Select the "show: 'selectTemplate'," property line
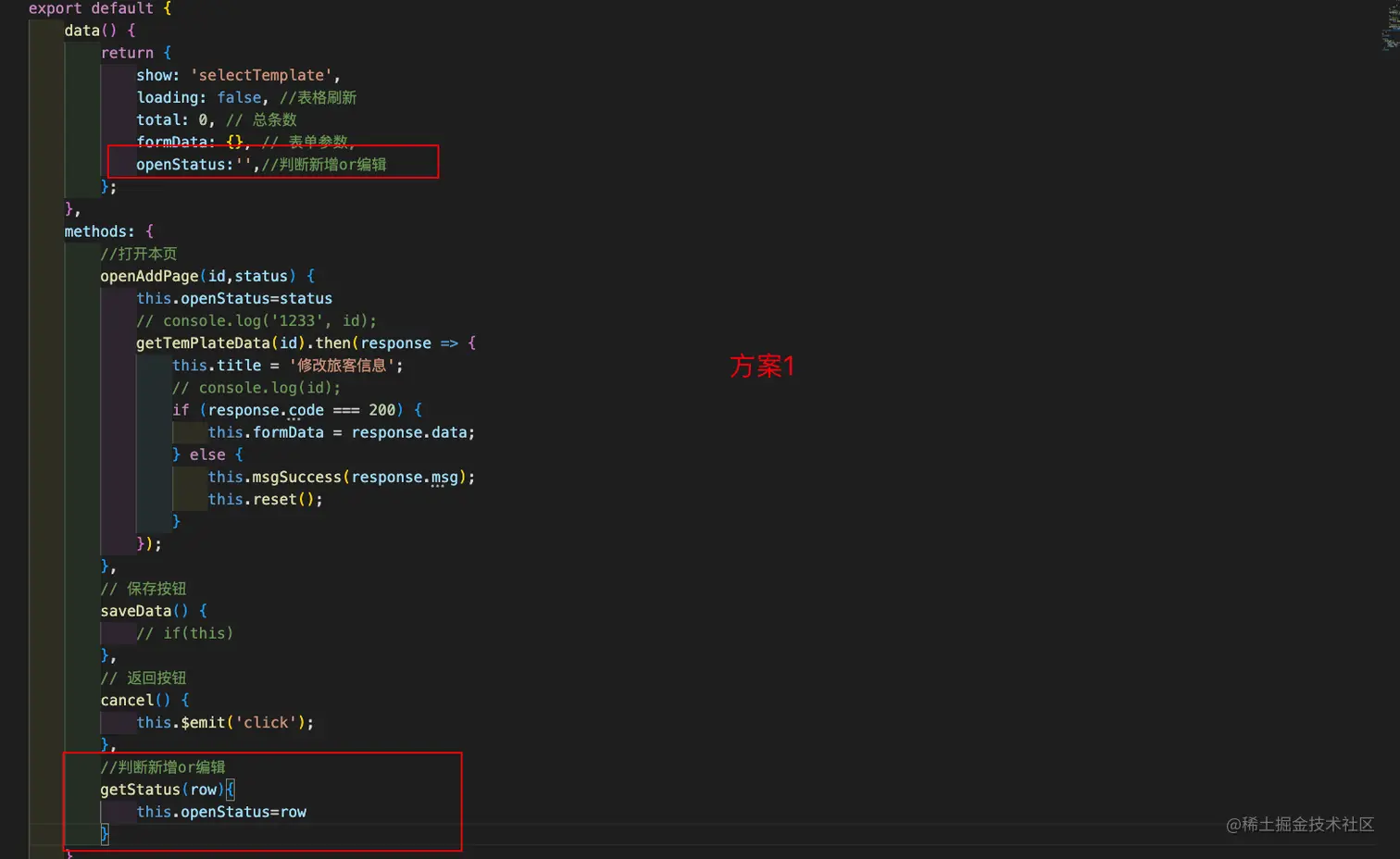 (239, 75)
